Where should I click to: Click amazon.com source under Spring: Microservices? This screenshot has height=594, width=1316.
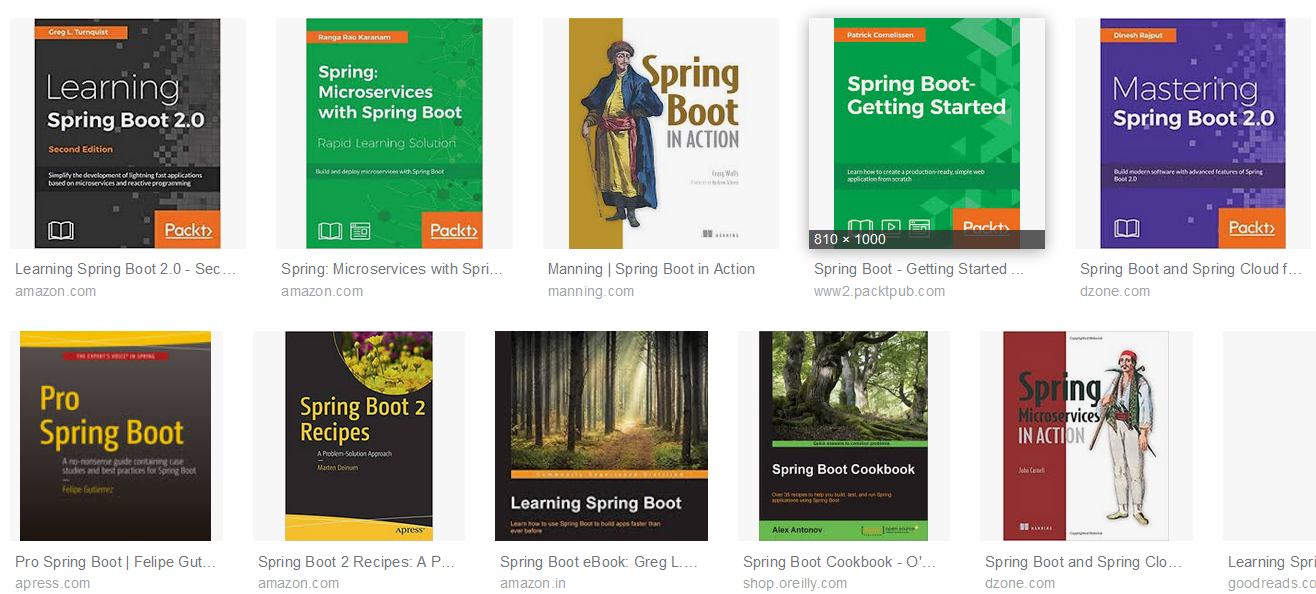pyautogui.click(x=322, y=291)
